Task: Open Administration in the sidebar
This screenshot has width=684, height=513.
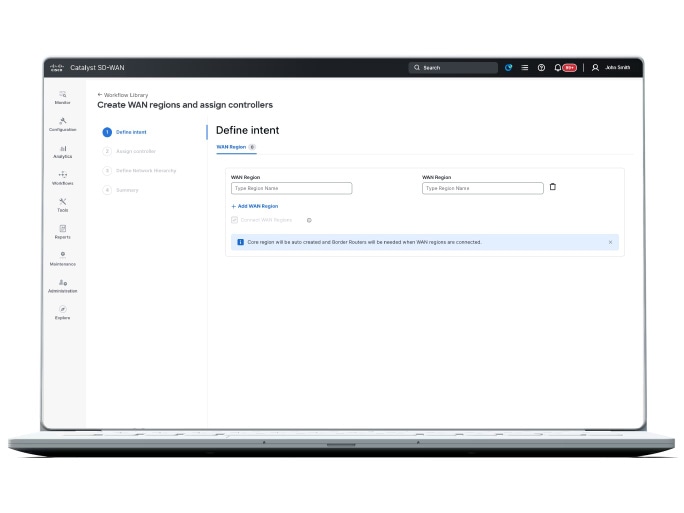Action: coord(63,284)
